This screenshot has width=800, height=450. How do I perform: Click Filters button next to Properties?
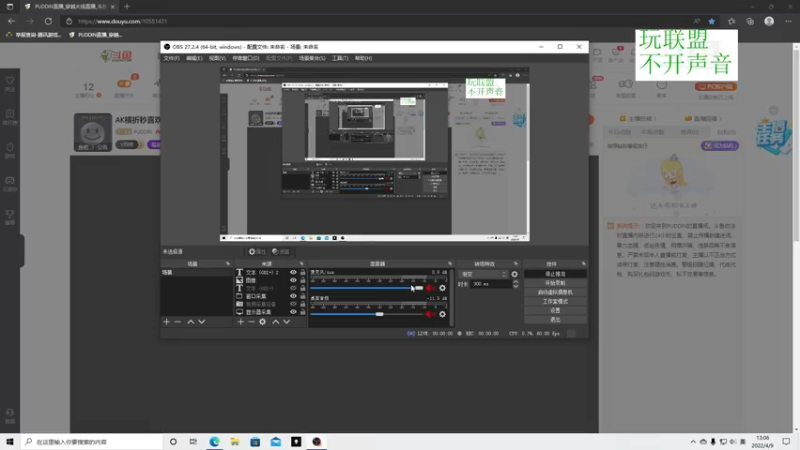click(x=281, y=252)
